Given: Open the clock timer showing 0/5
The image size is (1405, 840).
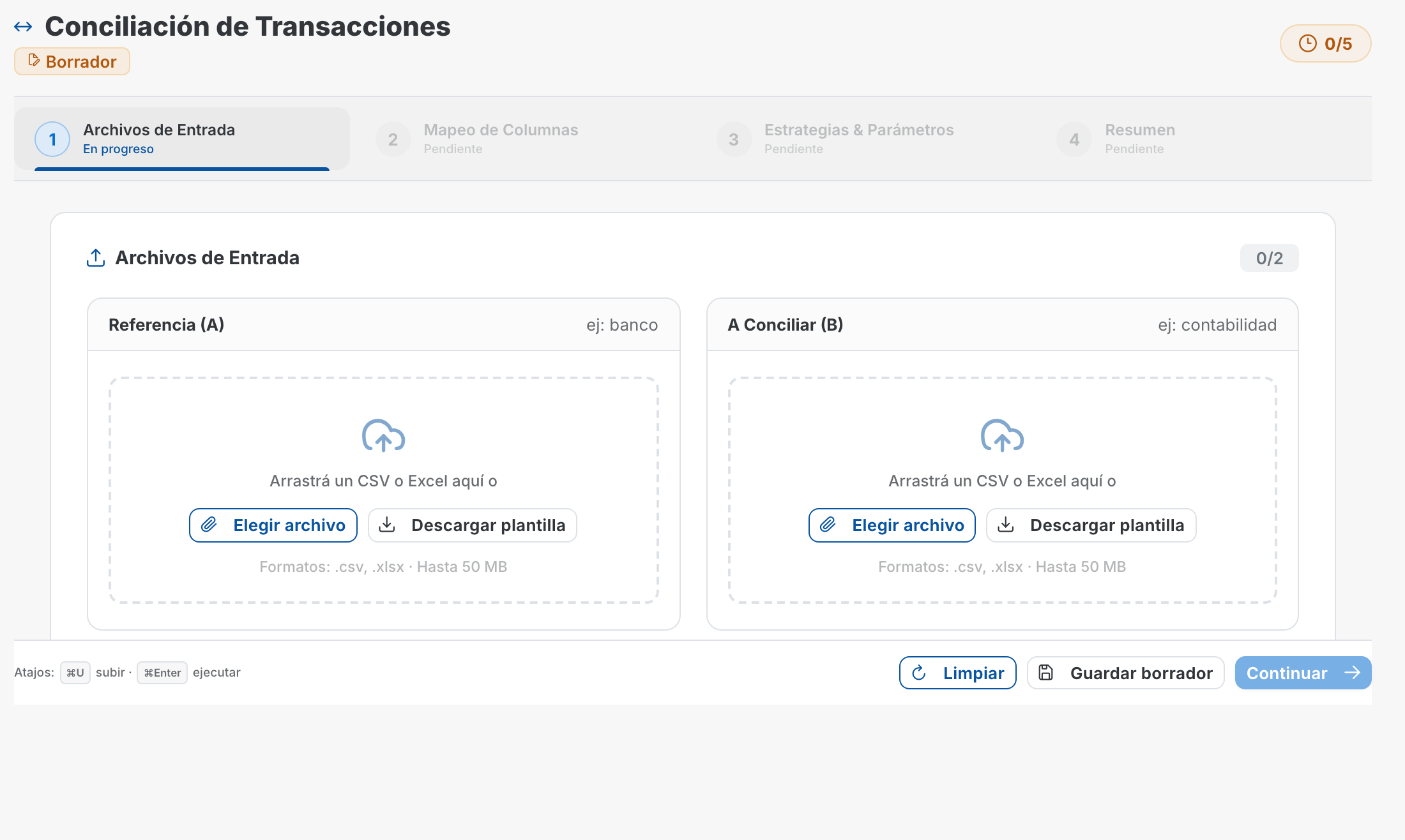Looking at the screenshot, I should click(x=1326, y=43).
